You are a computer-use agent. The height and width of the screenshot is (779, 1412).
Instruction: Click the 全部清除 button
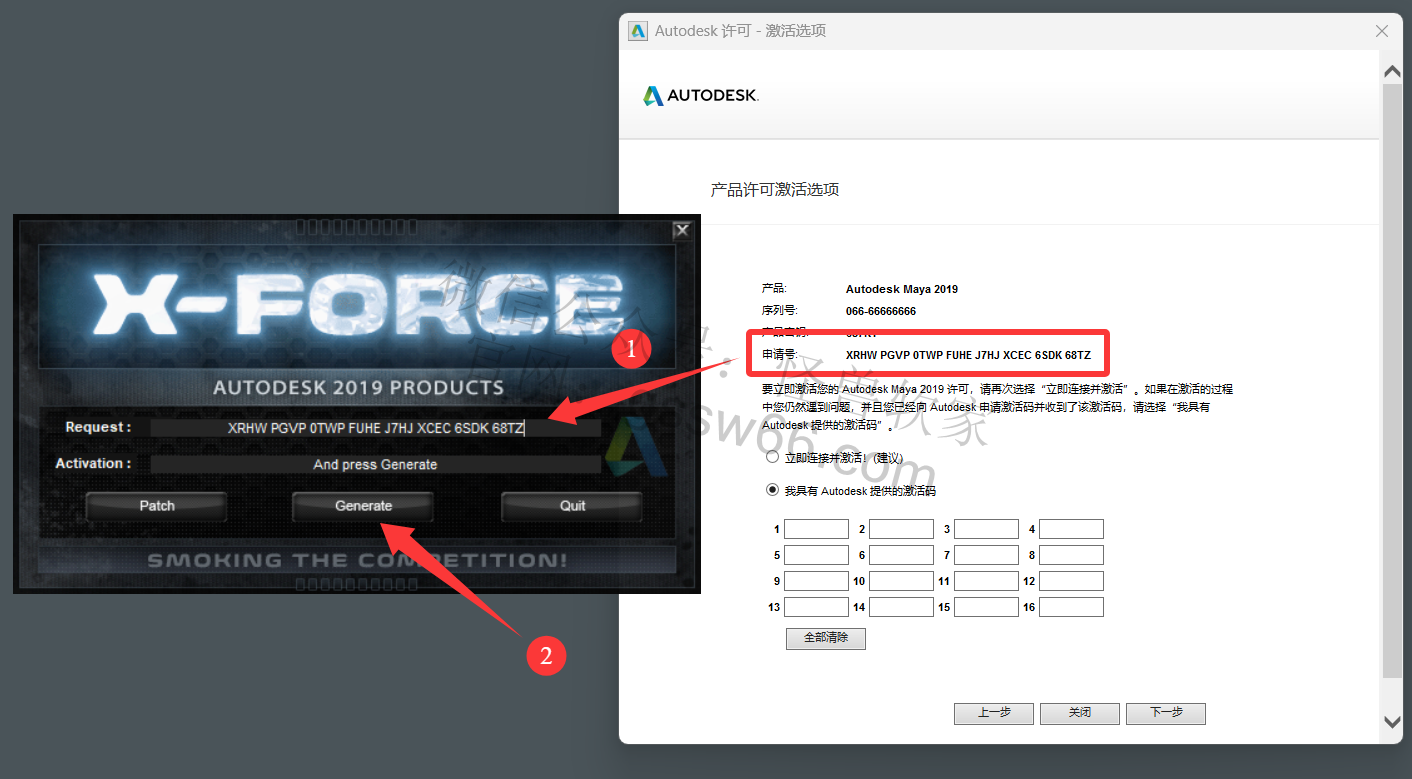(x=826, y=638)
